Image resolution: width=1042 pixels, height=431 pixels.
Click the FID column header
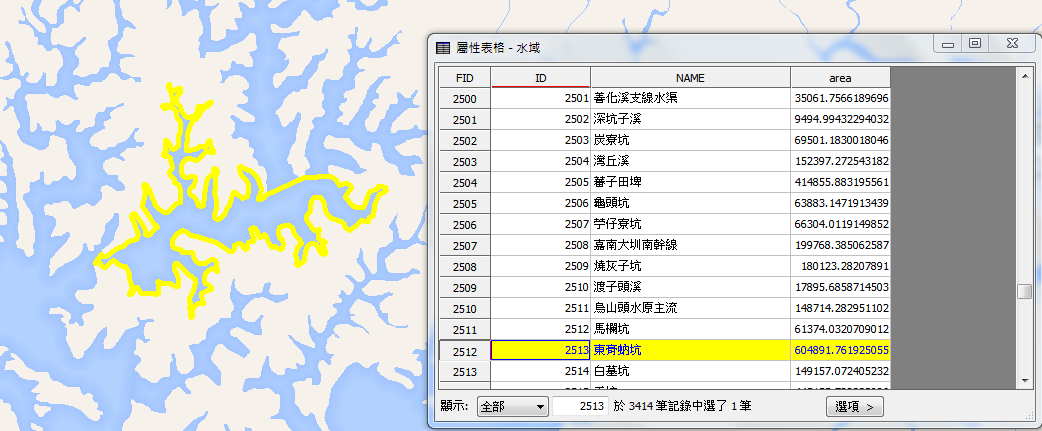465,77
